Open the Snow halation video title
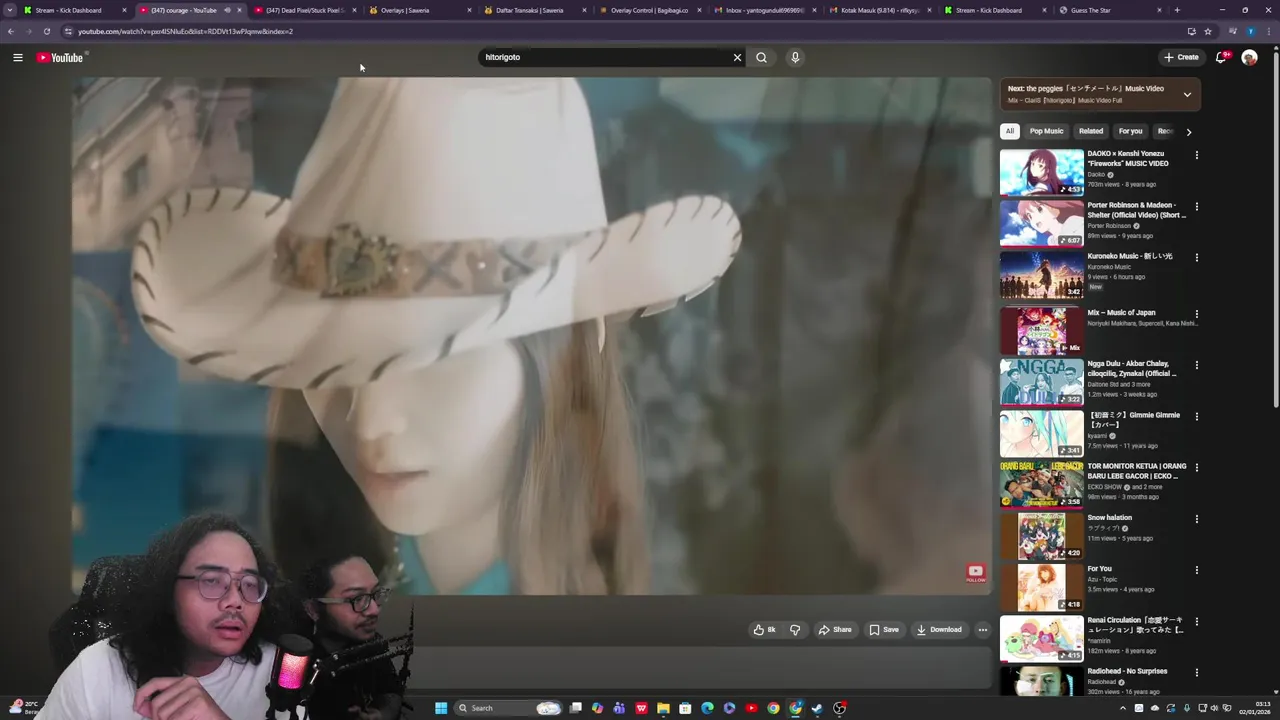This screenshot has height=720, width=1280. point(1110,518)
